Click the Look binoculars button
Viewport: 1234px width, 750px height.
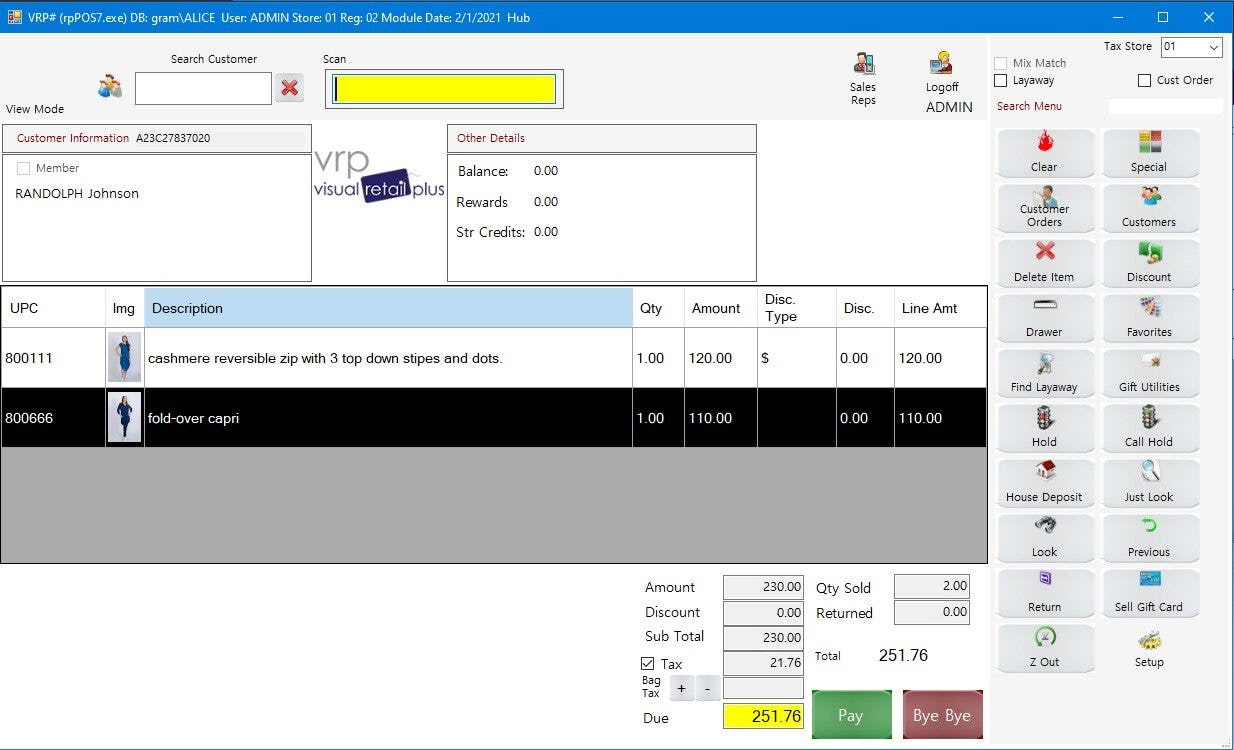point(1045,538)
